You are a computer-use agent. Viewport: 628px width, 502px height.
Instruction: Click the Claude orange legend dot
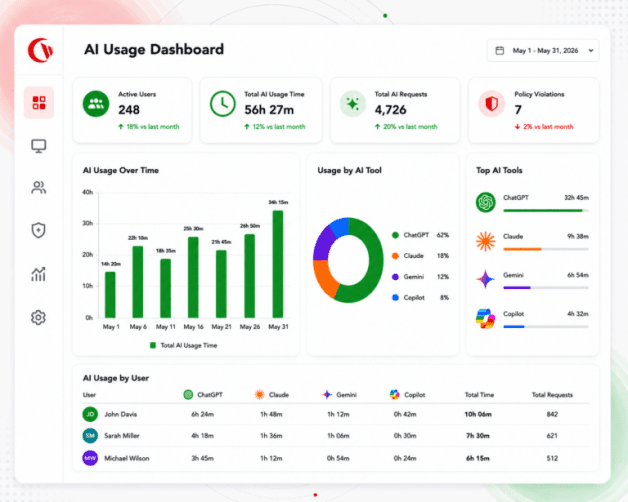point(395,256)
